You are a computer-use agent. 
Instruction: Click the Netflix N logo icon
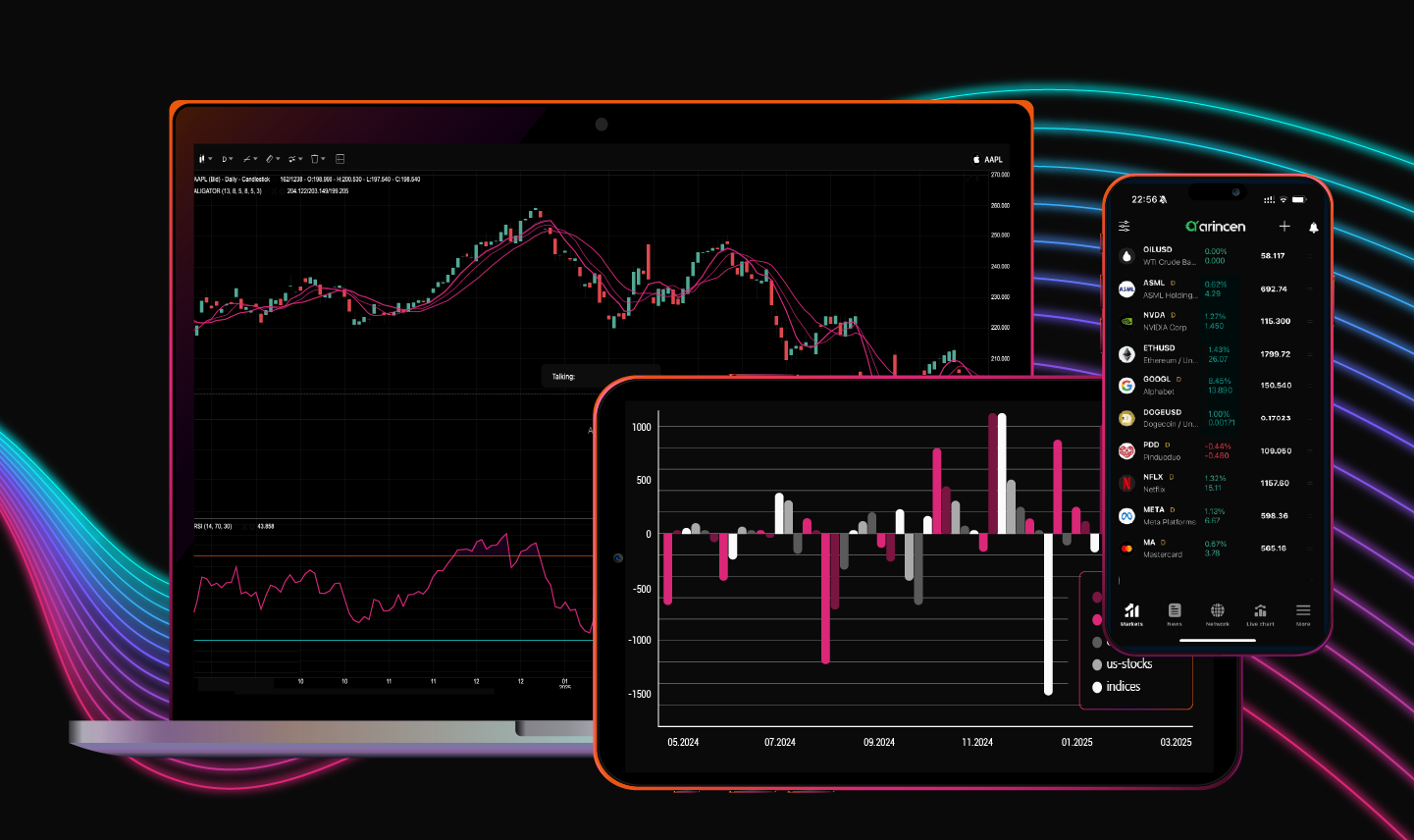coord(1126,483)
